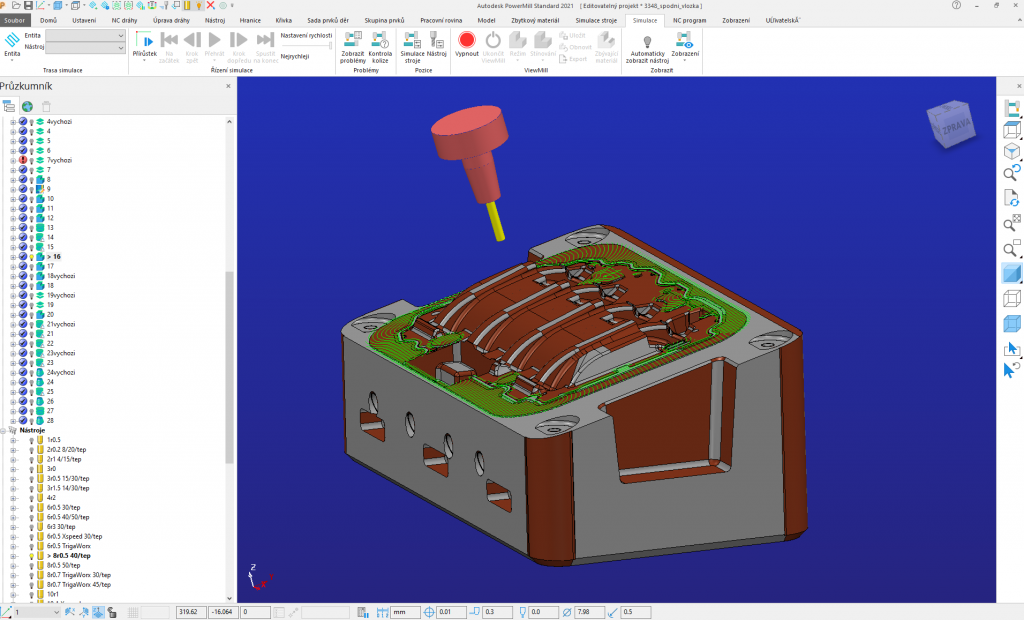Click the wireframe box view icon in the right toolbar
The width and height of the screenshot is (1024, 620).
coord(1011,130)
